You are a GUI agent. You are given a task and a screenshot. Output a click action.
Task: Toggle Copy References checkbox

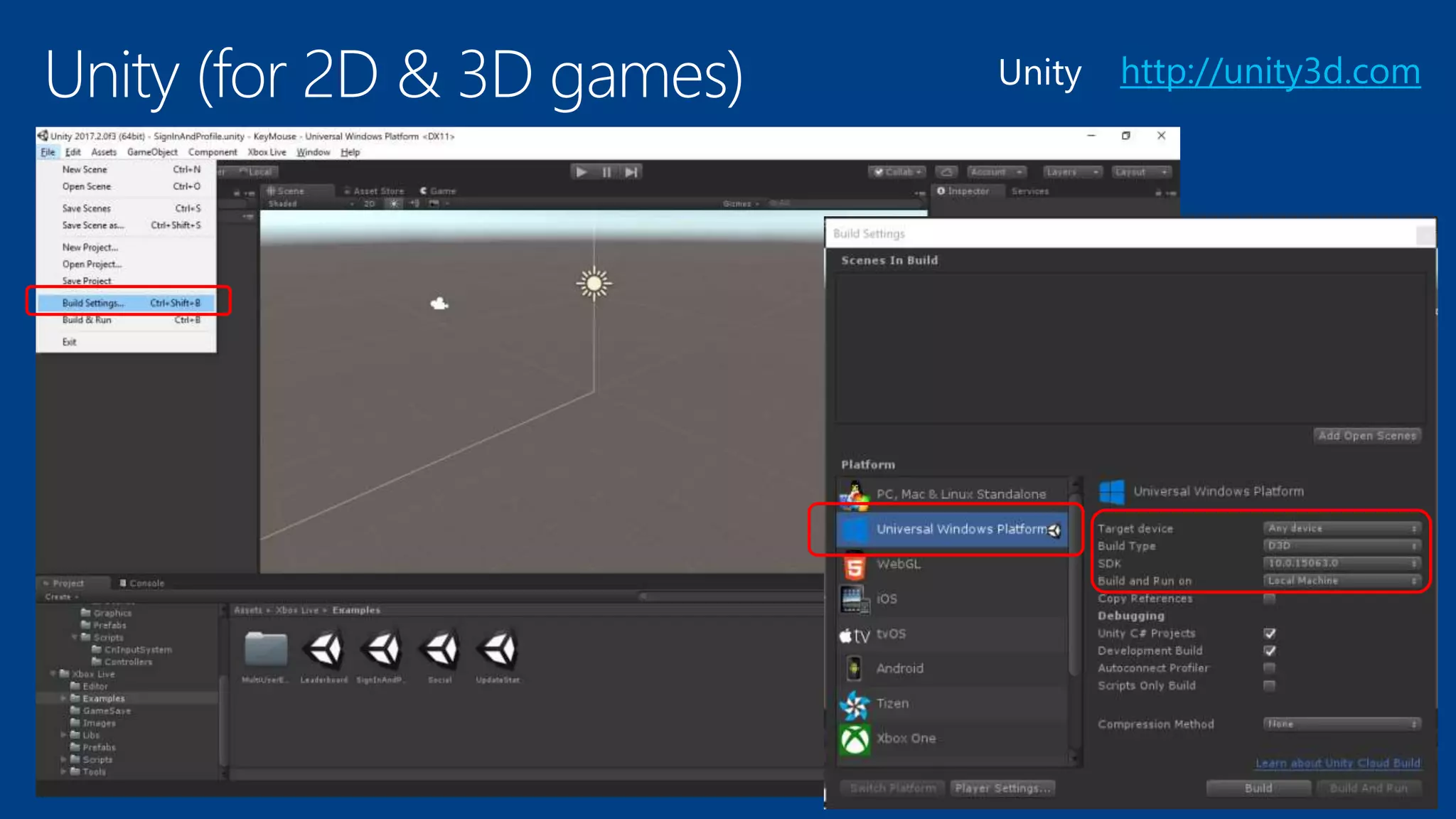[1270, 599]
